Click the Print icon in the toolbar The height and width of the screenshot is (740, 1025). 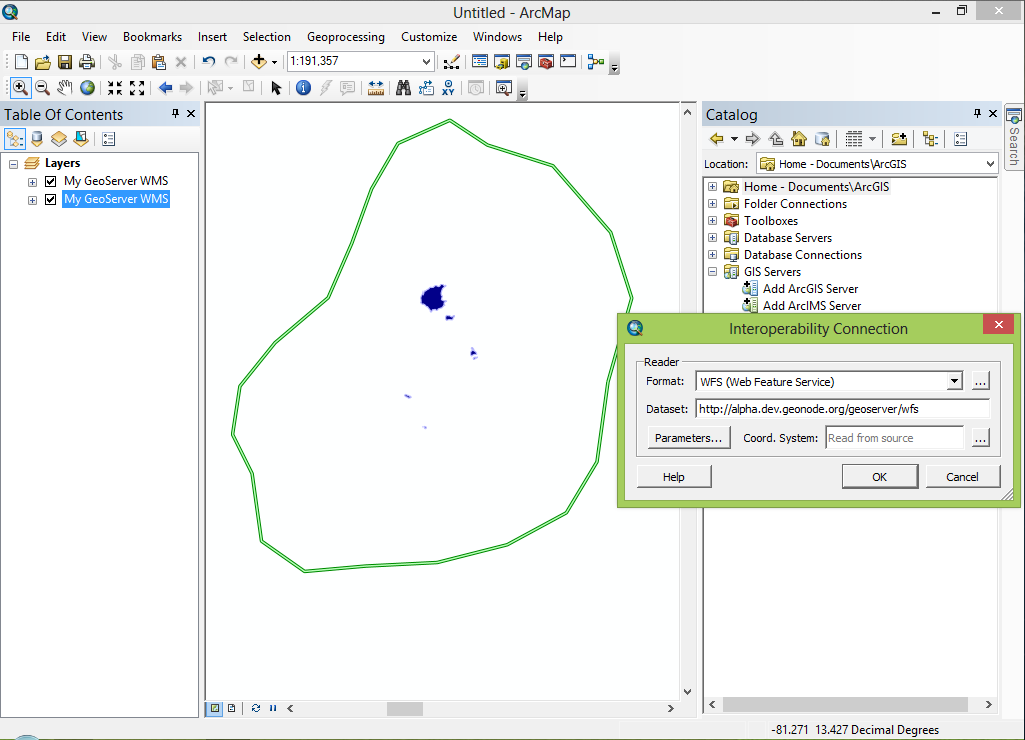click(86, 62)
